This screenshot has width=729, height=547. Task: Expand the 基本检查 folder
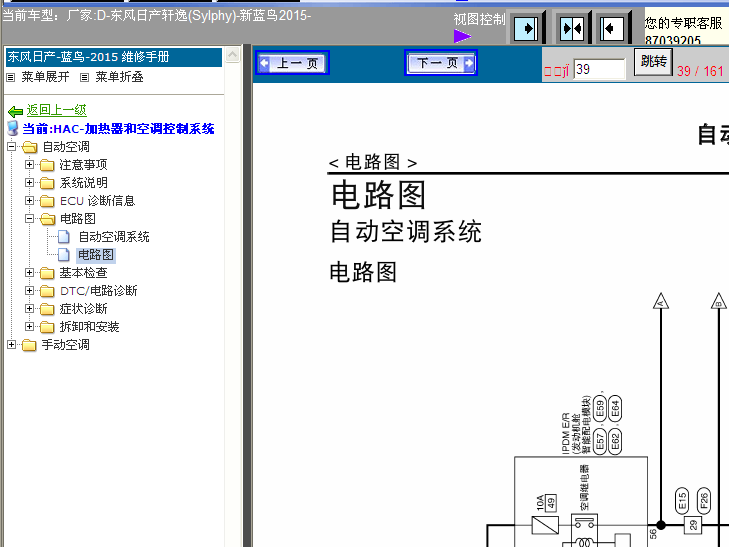click(x=29, y=273)
